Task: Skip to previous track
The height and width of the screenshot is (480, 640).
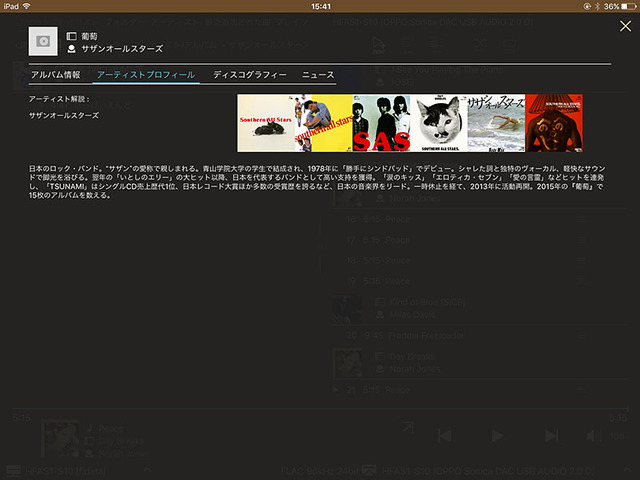Action: click(x=445, y=435)
